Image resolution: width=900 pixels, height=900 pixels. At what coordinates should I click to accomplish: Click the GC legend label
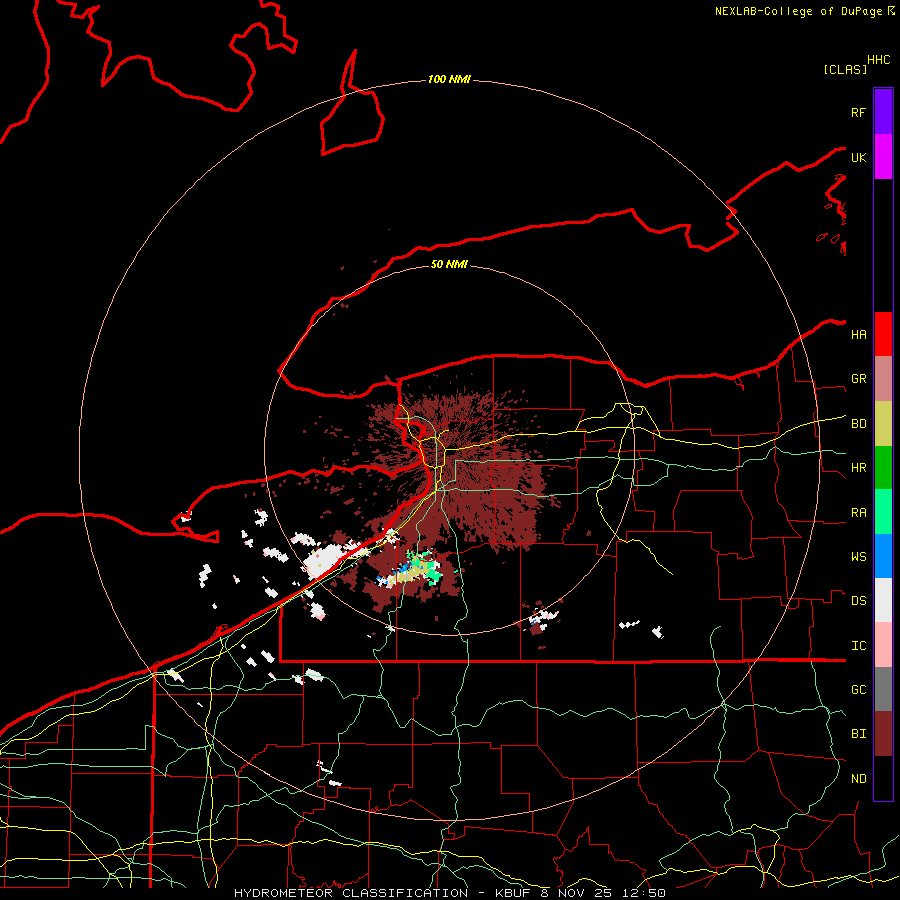858,690
